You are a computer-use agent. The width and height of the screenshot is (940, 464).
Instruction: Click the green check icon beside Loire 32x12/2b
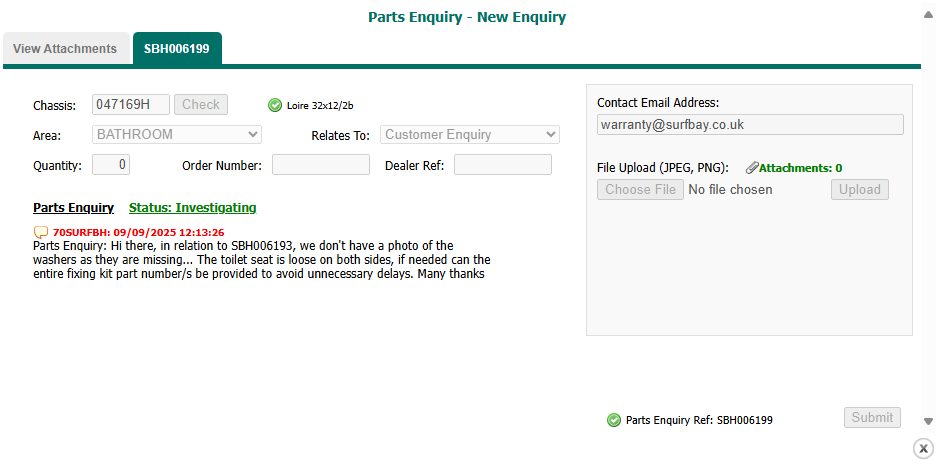pos(275,105)
